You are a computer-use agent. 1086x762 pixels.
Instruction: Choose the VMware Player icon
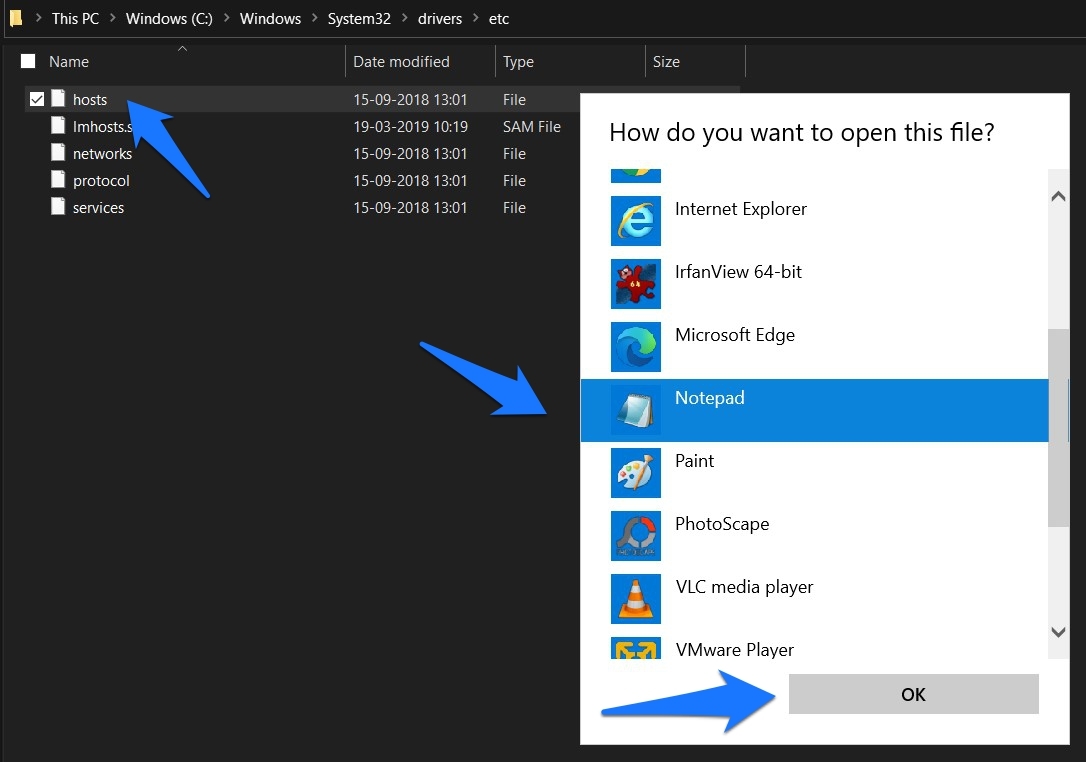click(x=636, y=648)
